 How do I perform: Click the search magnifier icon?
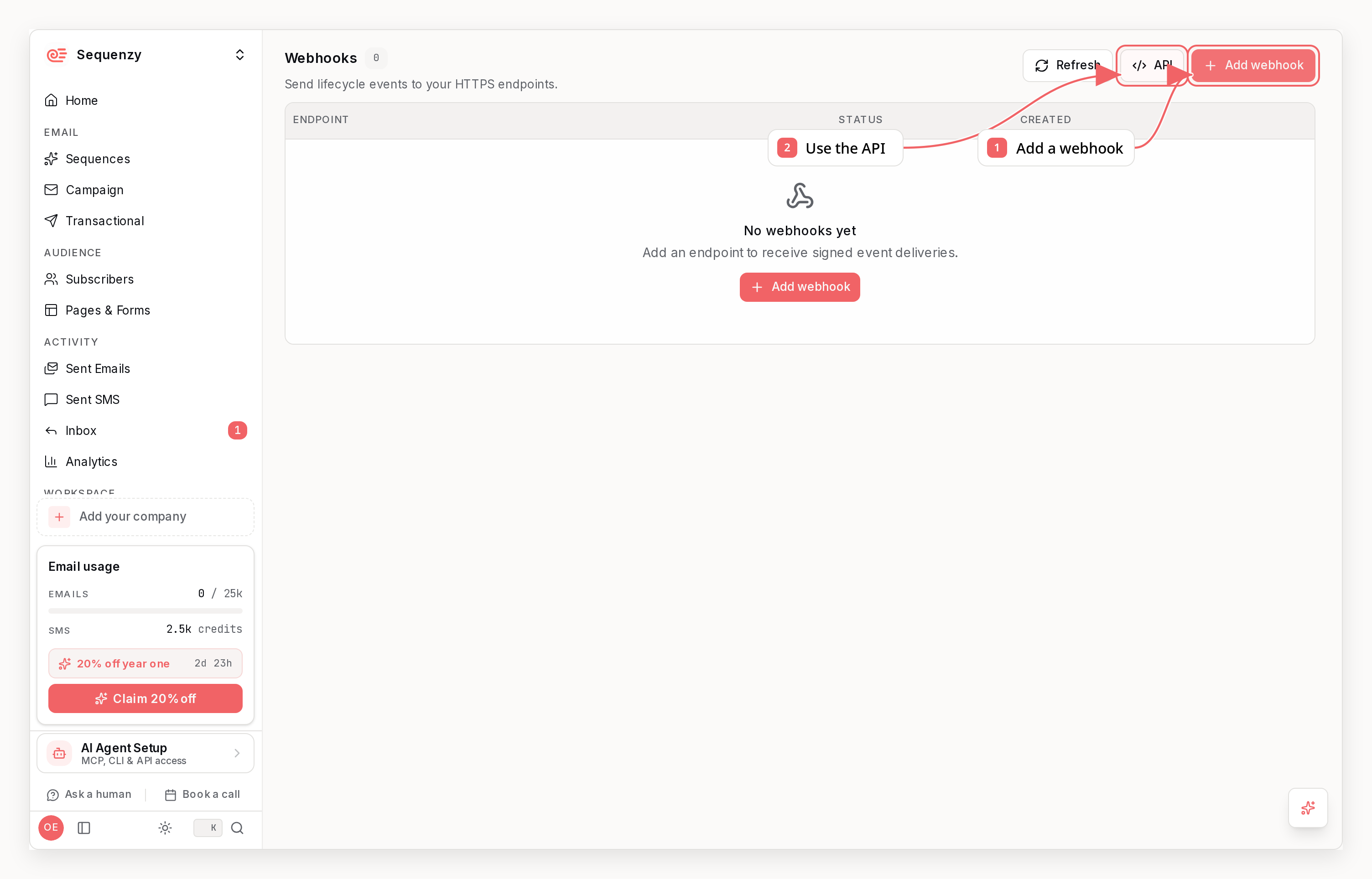(x=238, y=828)
